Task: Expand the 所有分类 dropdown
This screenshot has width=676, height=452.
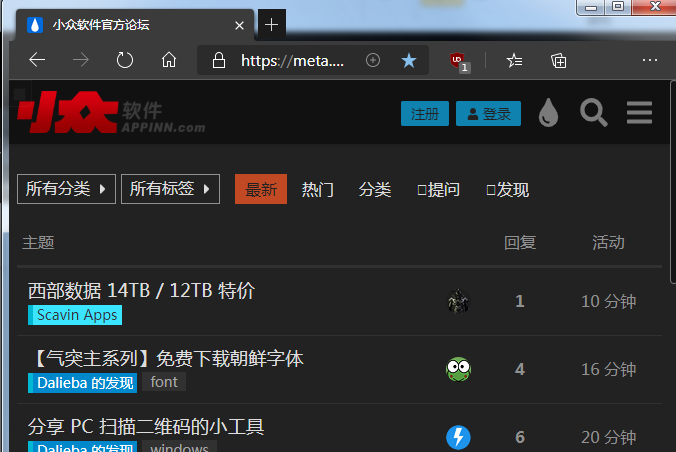Action: pos(66,189)
